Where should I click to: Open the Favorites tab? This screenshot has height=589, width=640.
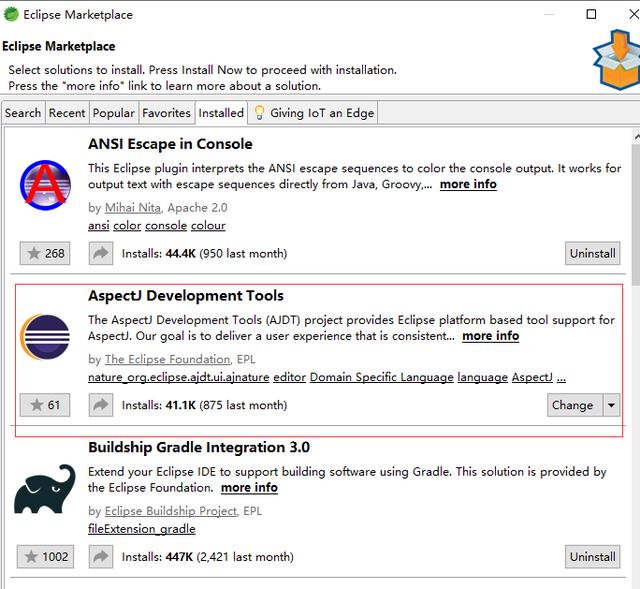[x=167, y=113]
